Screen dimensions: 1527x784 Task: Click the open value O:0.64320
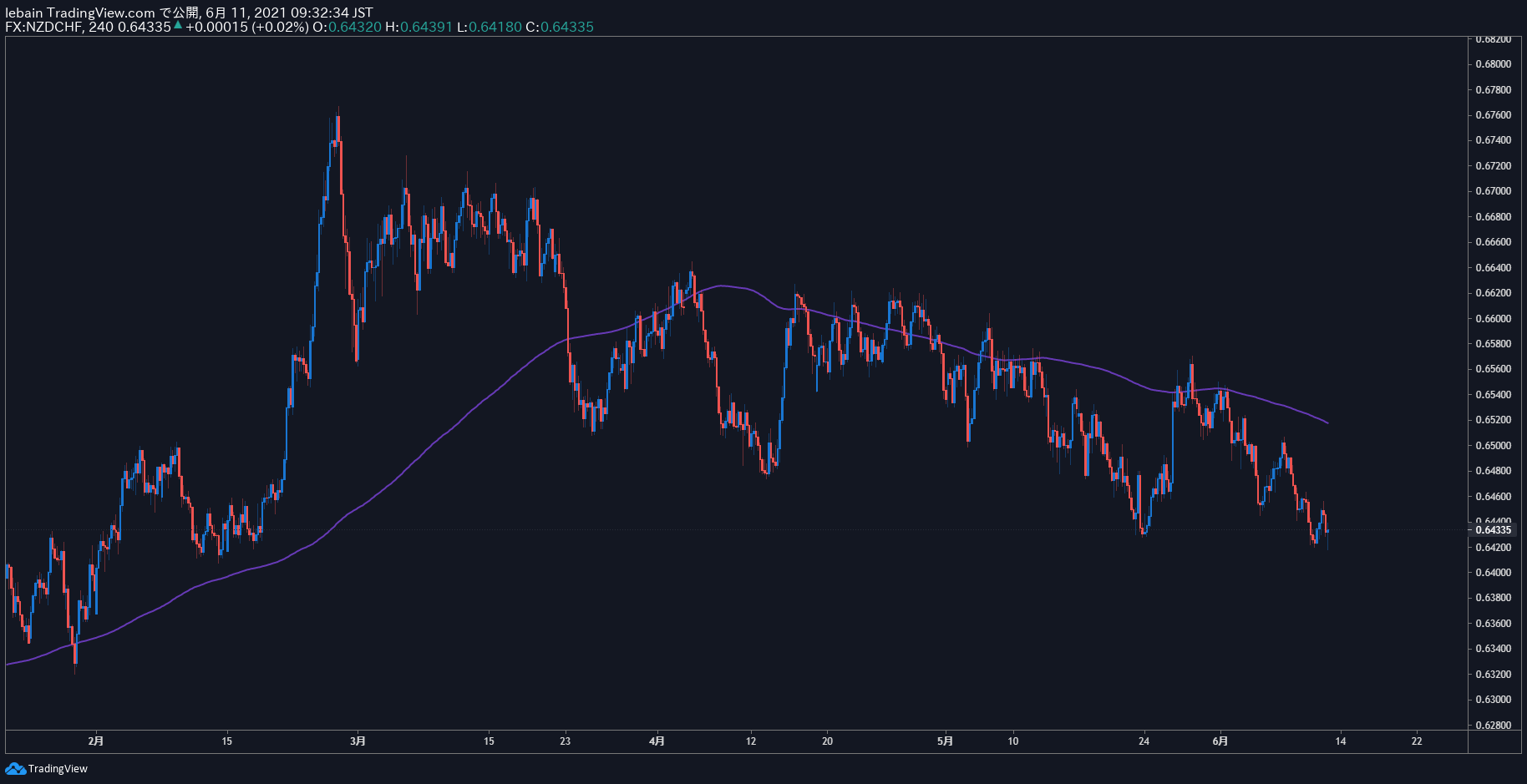tap(347, 27)
